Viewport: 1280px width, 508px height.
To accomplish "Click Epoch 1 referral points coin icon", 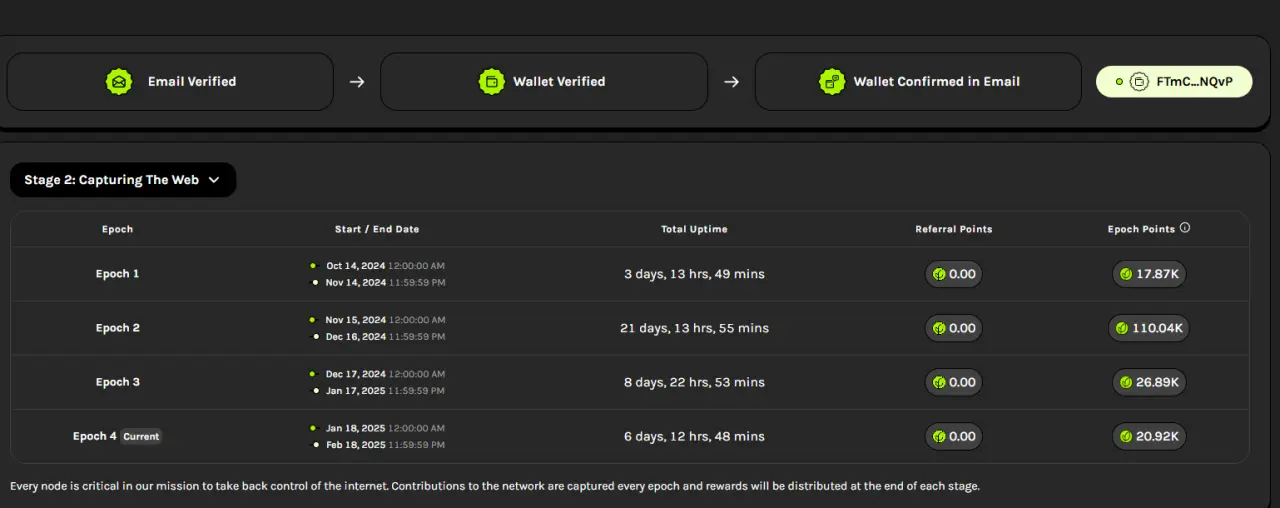I will click(939, 274).
